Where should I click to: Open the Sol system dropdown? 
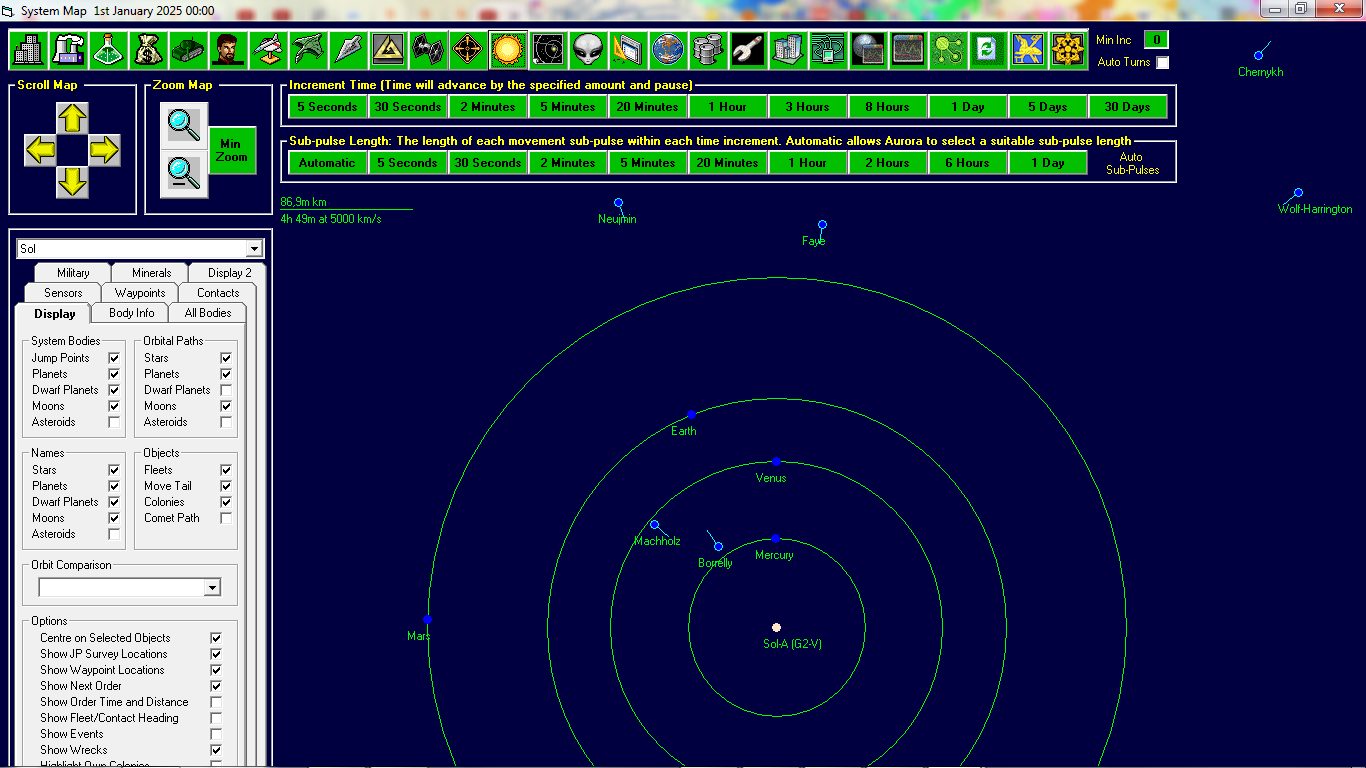pos(254,249)
